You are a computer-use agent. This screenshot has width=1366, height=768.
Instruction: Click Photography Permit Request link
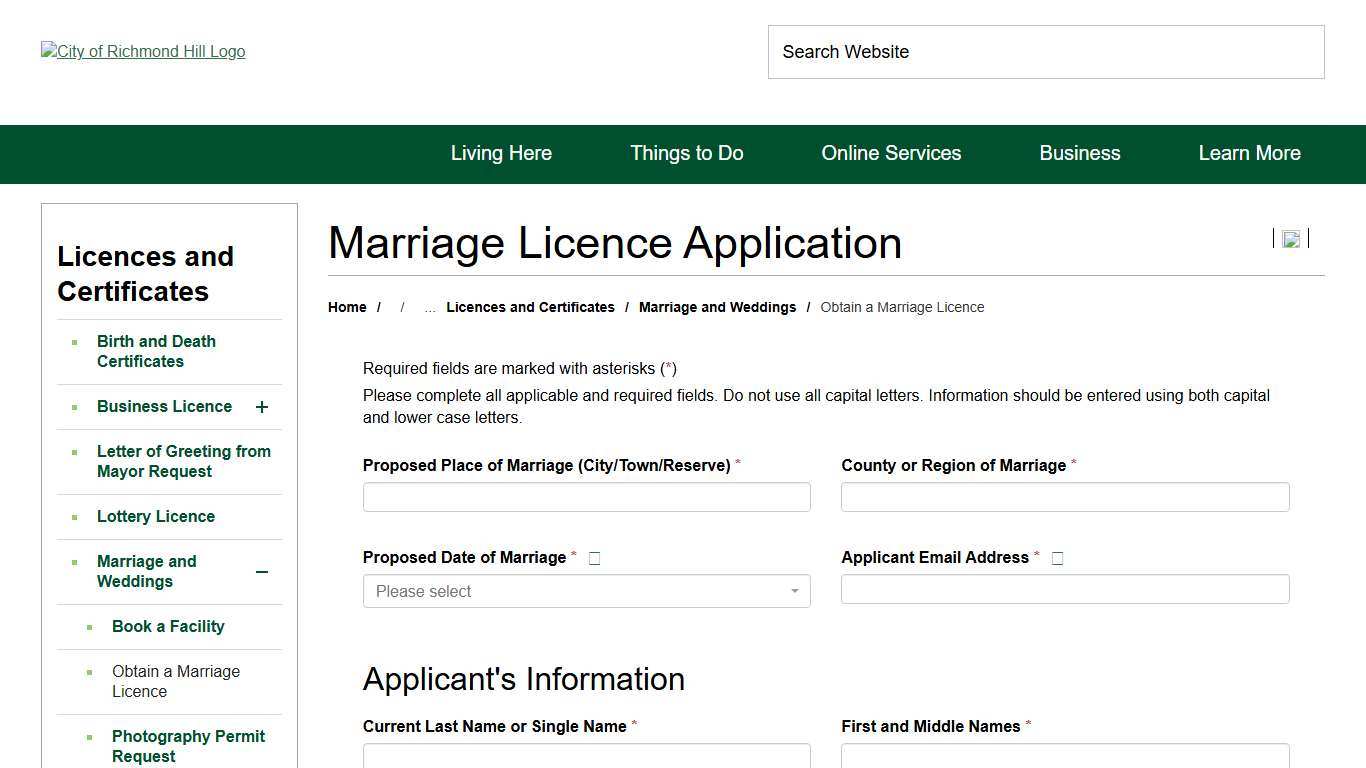(x=188, y=746)
